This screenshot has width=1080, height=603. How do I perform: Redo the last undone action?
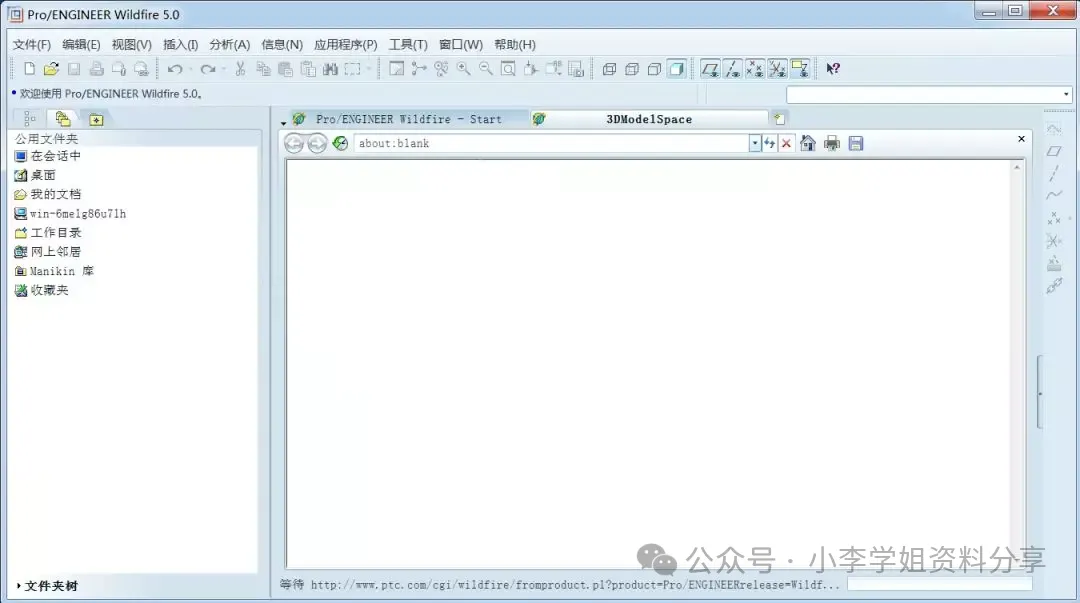[207, 68]
